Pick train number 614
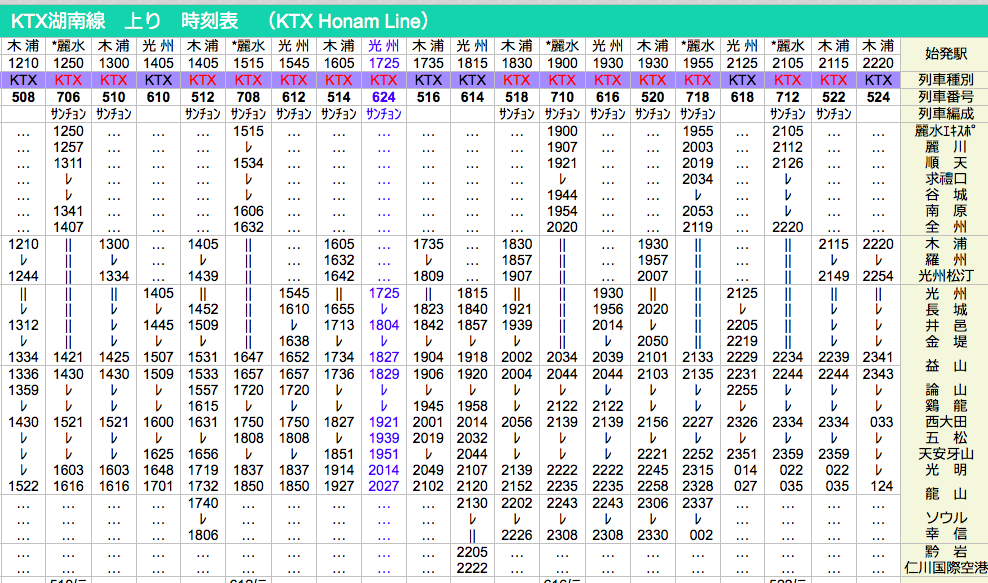Screen dimensions: 988x583 473,97
